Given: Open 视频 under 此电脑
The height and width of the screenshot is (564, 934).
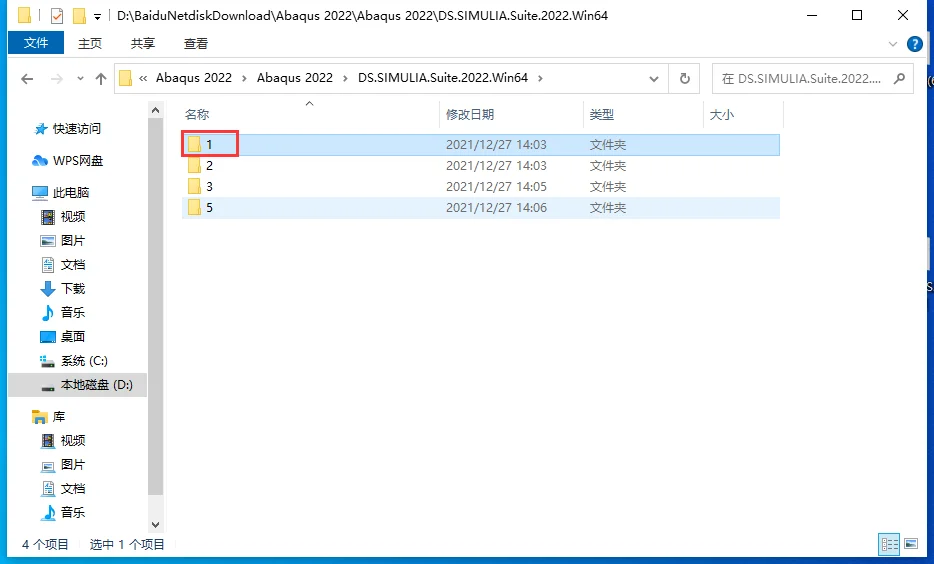Looking at the screenshot, I should (x=73, y=217).
